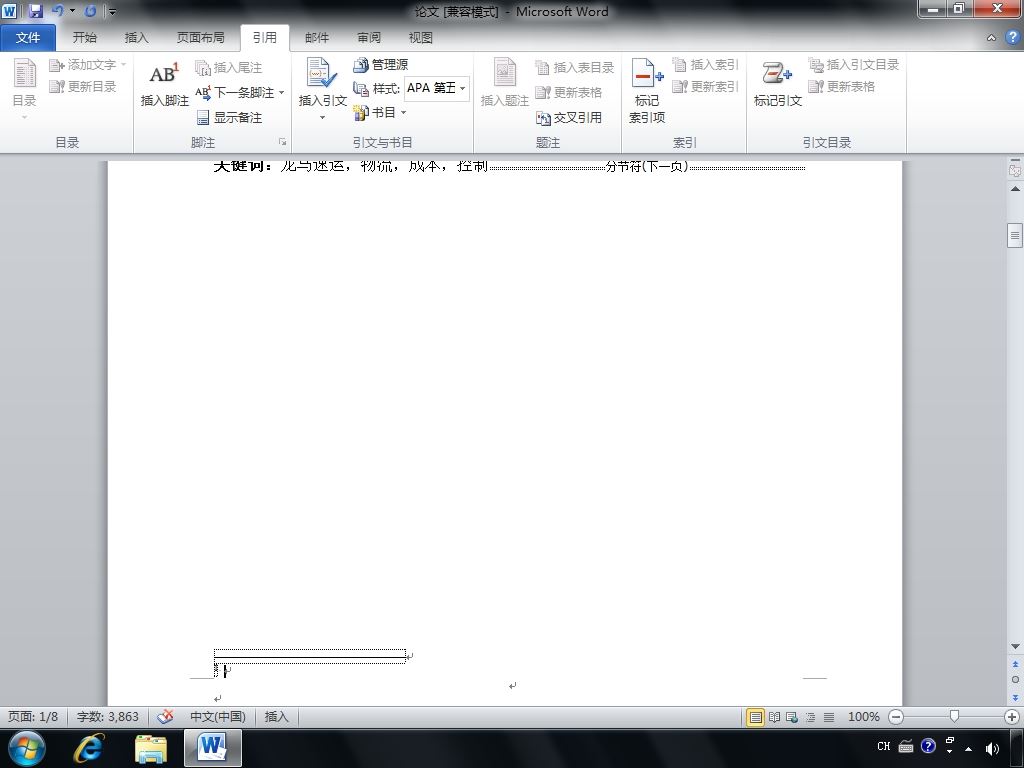Click 插入表目录 button
This screenshot has width=1024, height=768.
[575, 67]
